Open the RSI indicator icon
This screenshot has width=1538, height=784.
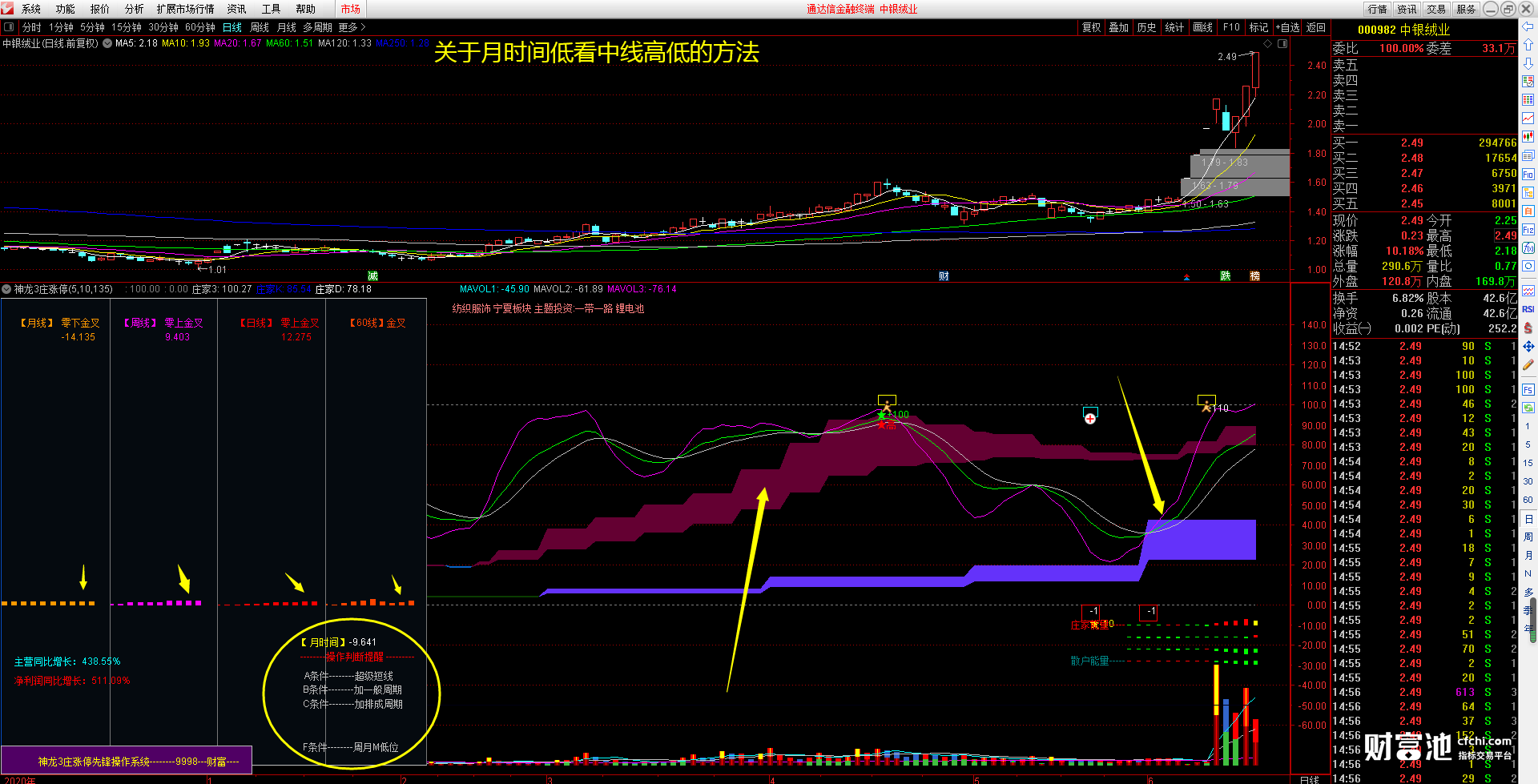click(1528, 308)
